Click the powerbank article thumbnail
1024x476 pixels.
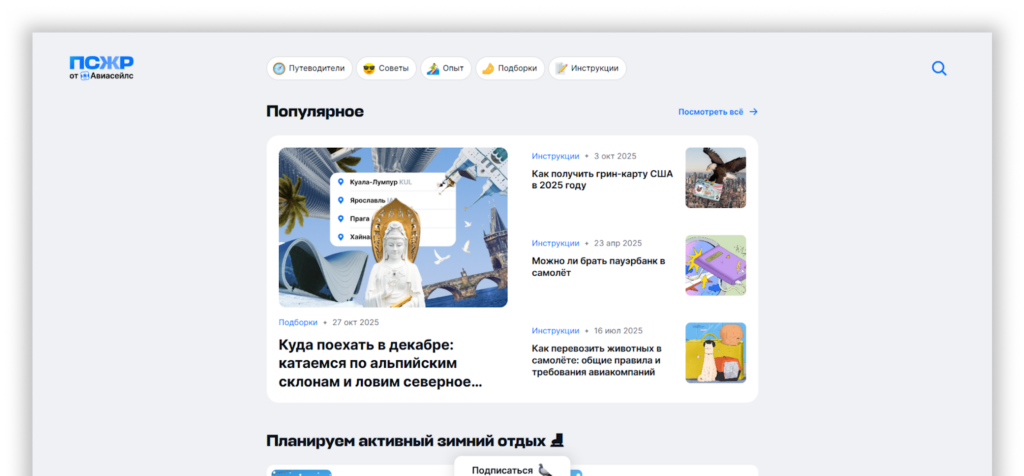point(716,265)
